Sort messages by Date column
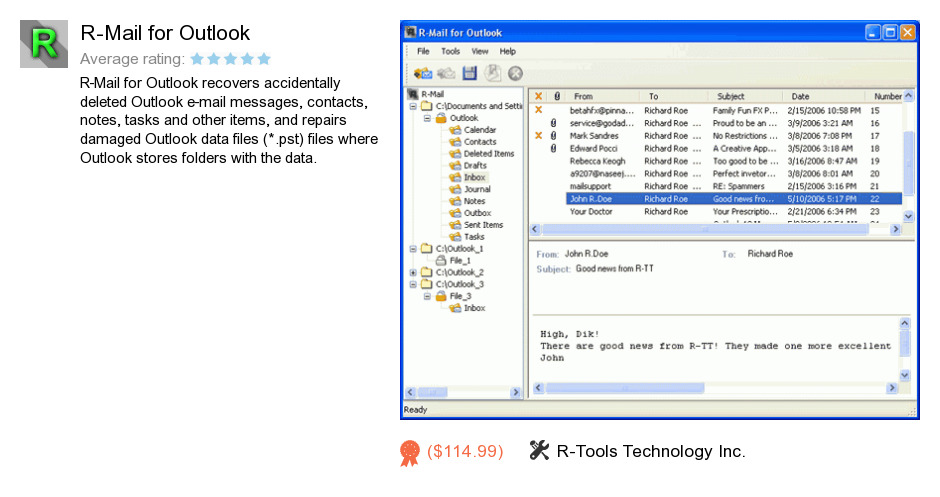This screenshot has width=940, height=497. [x=824, y=96]
